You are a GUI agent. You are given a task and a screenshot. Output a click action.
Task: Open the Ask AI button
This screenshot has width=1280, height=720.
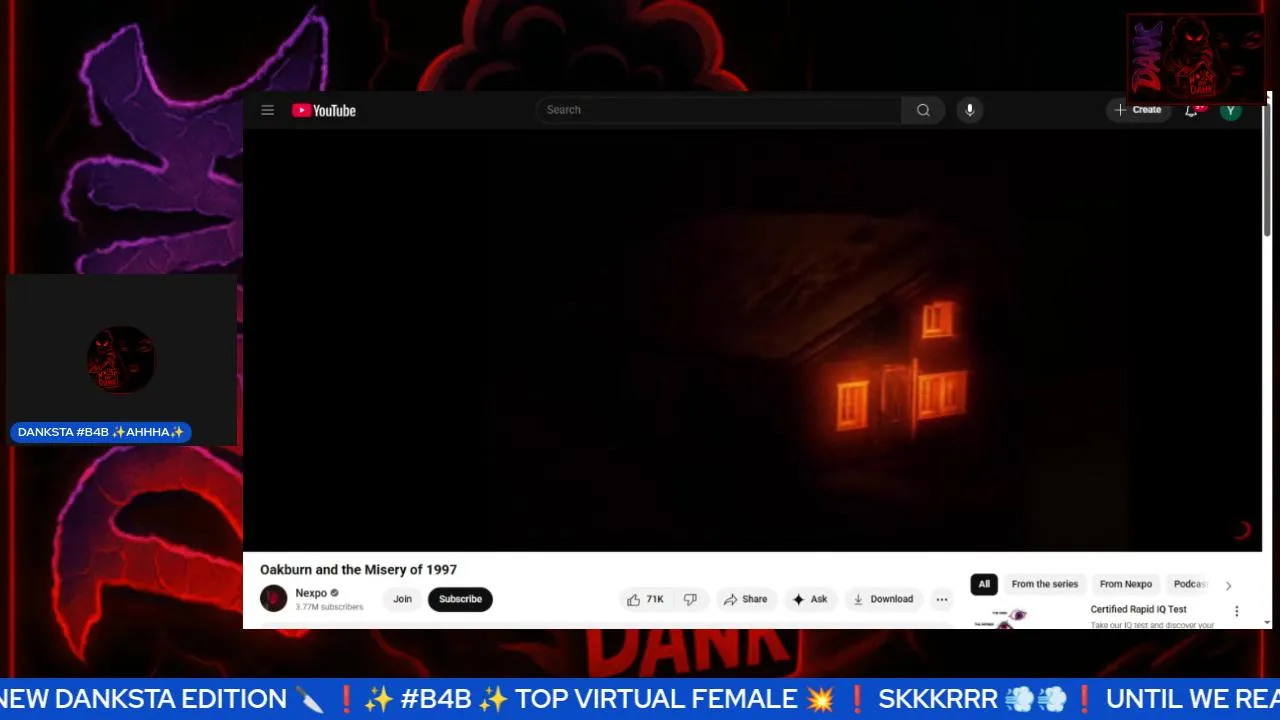pos(810,599)
